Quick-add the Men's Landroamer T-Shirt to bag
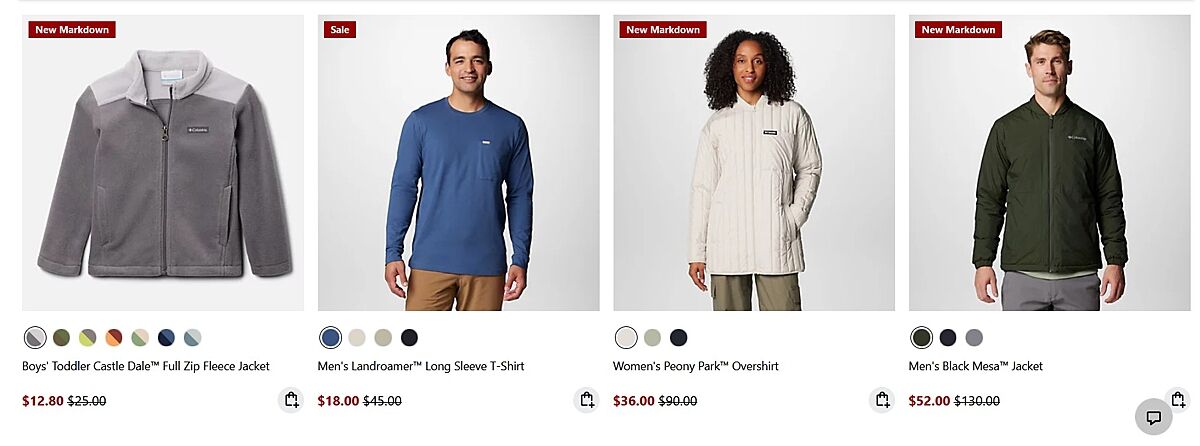This screenshot has height=446, width=1200. pyautogui.click(x=586, y=400)
